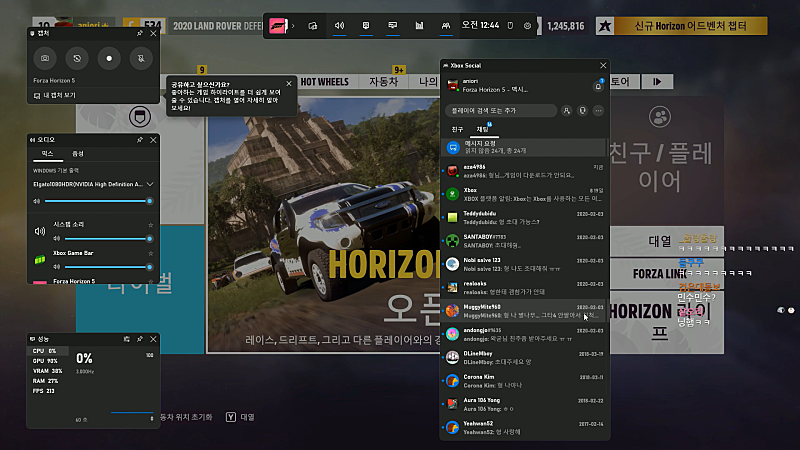Open chat with Nobi naive 123
This screenshot has height=450, width=800.
[524, 264]
